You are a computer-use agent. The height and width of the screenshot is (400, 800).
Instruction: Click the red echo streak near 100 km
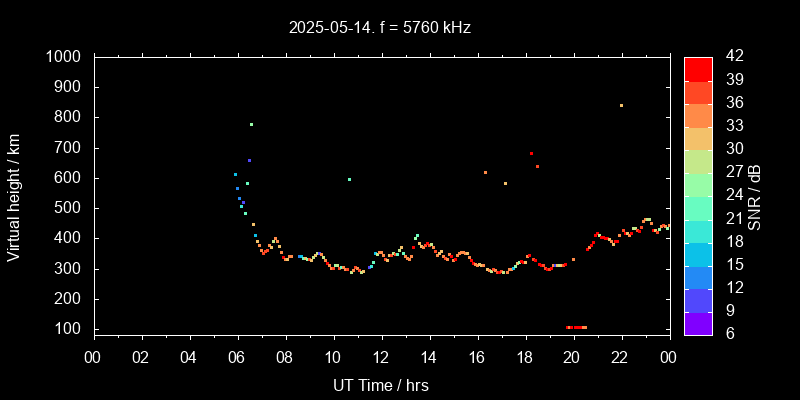pyautogui.click(x=576, y=327)
